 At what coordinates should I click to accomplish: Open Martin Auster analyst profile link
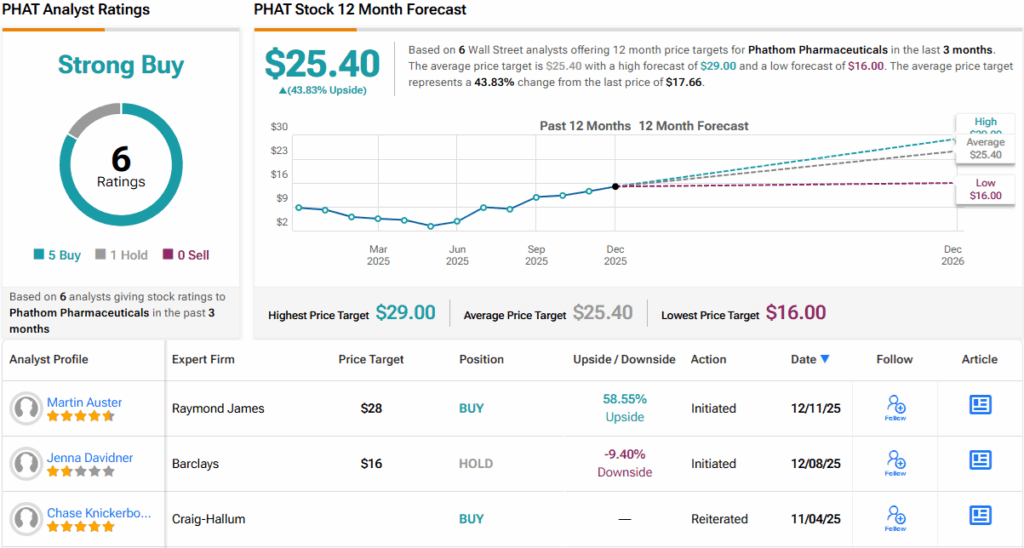[x=84, y=402]
